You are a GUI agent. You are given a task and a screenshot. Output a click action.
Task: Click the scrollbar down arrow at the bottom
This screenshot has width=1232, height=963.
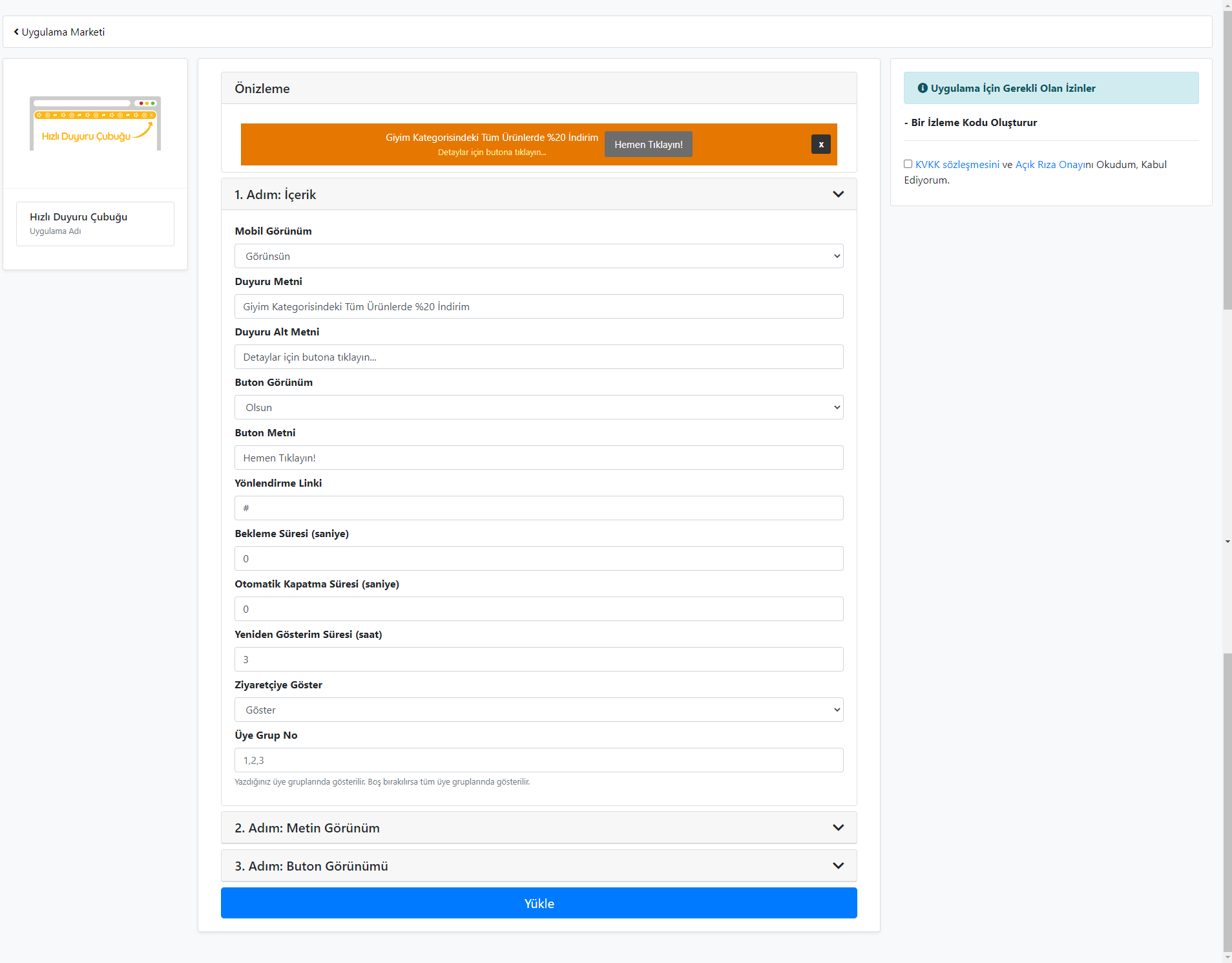1227,958
